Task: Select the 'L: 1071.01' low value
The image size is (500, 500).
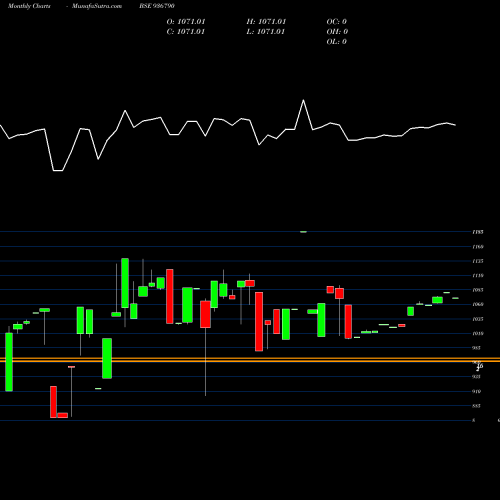Action: [266, 32]
